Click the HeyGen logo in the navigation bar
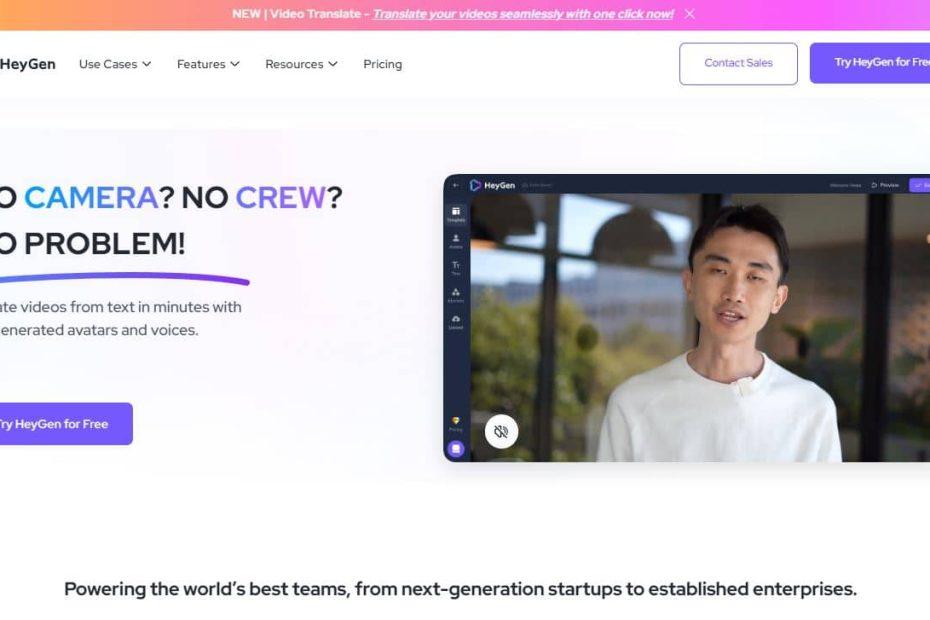 click(x=28, y=64)
